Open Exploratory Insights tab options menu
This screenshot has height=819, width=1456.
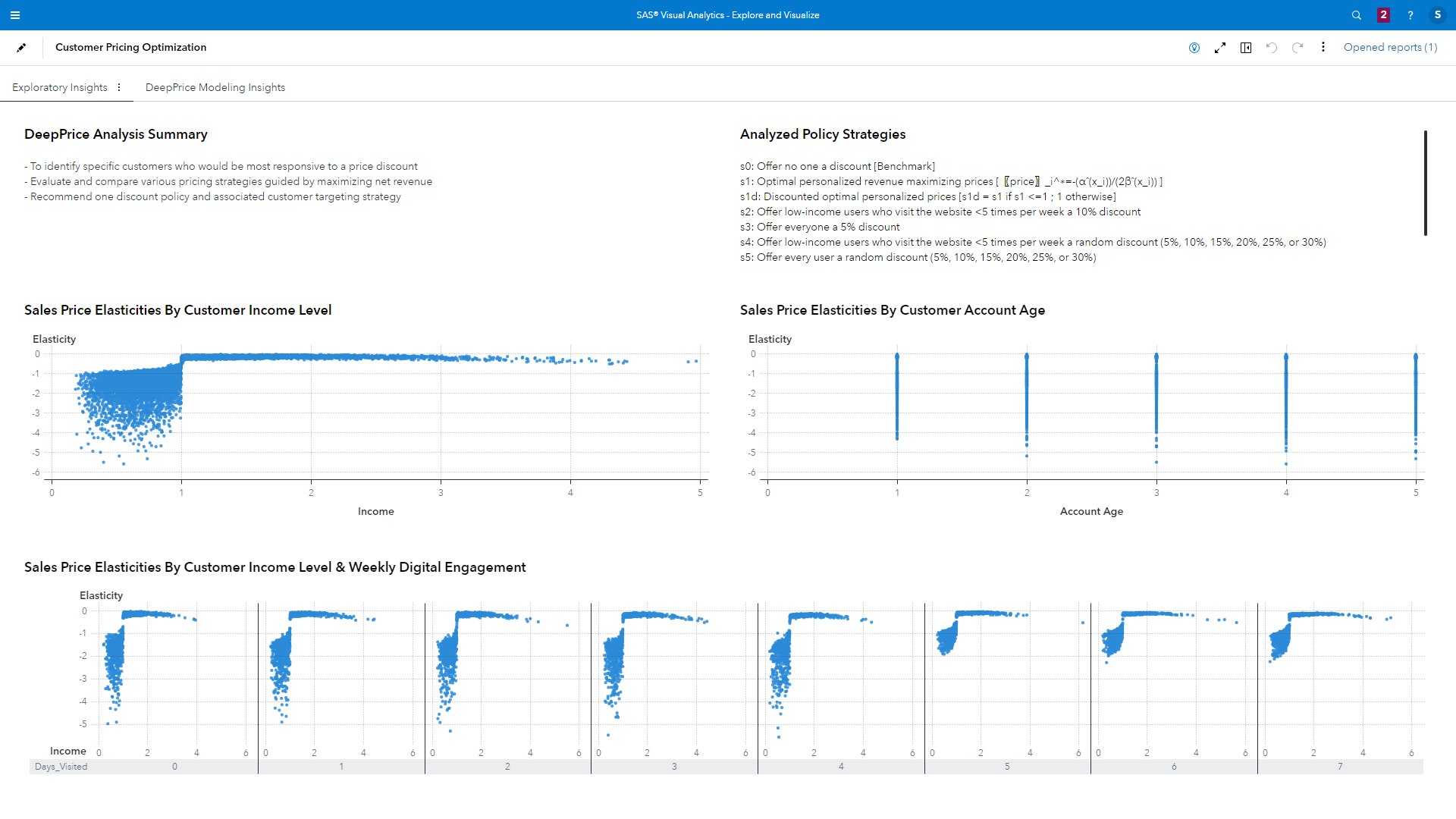click(119, 87)
